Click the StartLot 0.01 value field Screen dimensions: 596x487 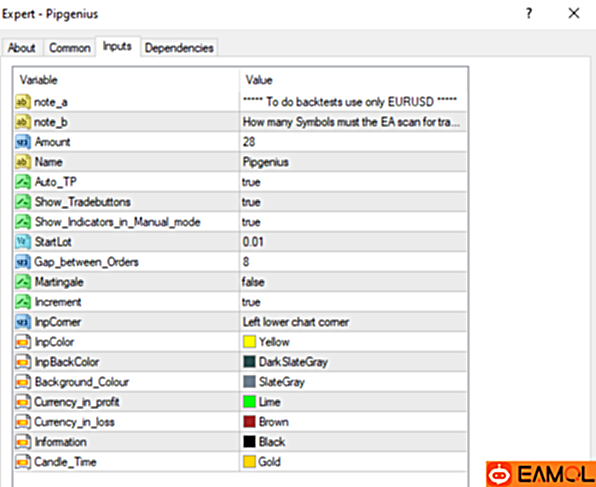pos(353,242)
